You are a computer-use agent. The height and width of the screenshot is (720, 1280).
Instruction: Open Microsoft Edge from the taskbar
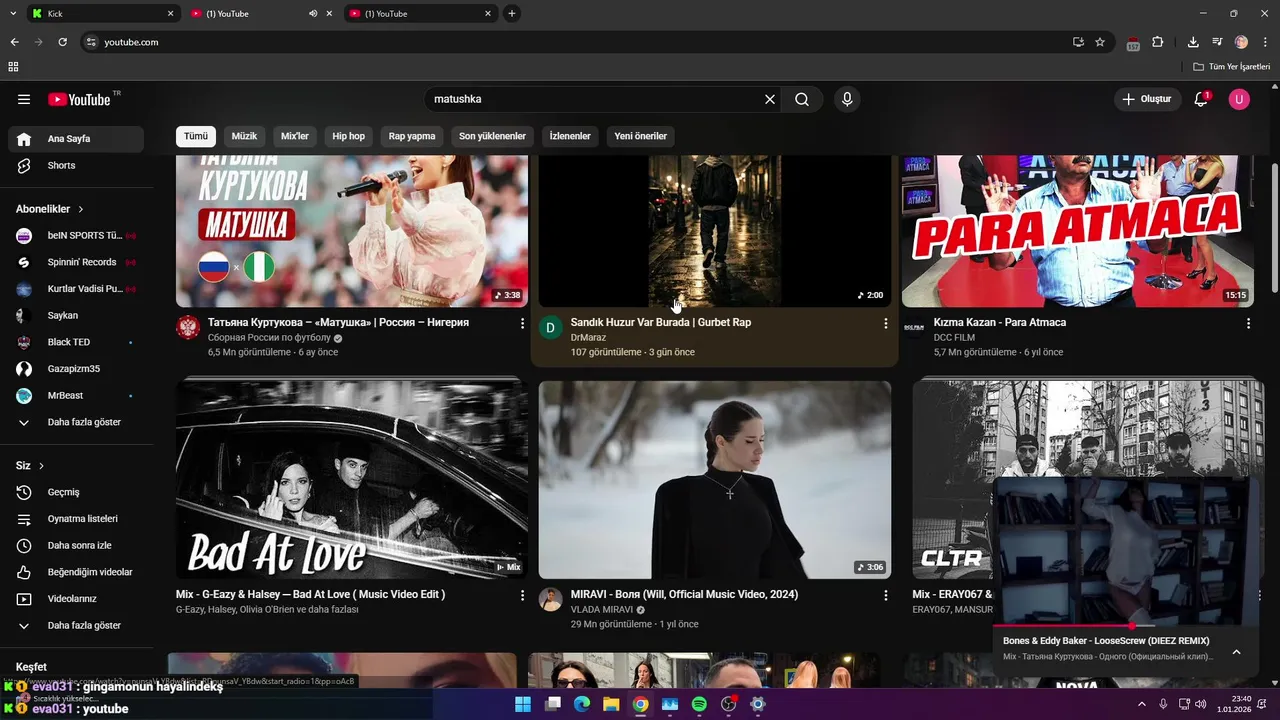(x=582, y=704)
